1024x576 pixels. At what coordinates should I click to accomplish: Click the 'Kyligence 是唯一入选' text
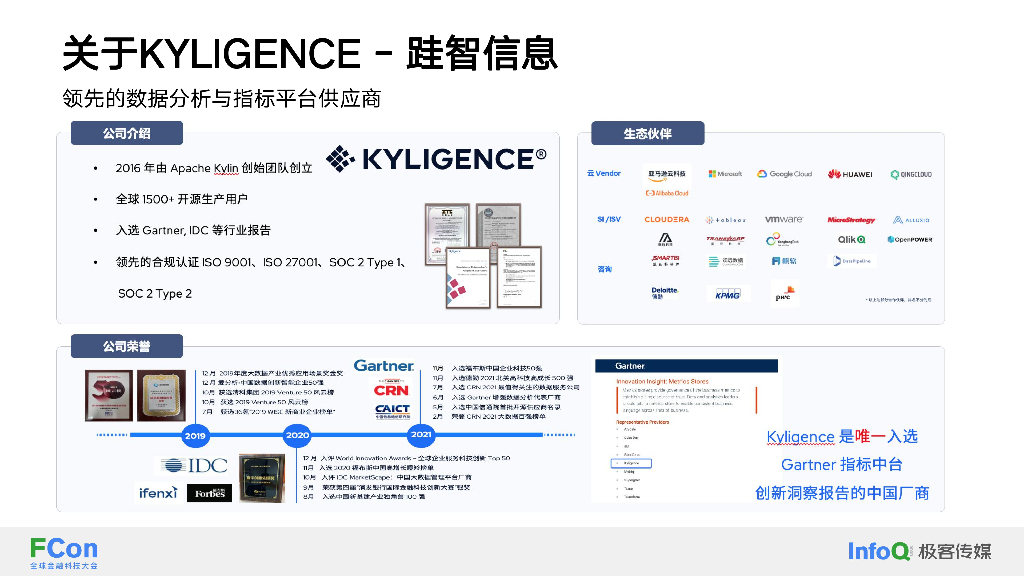pyautogui.click(x=842, y=436)
